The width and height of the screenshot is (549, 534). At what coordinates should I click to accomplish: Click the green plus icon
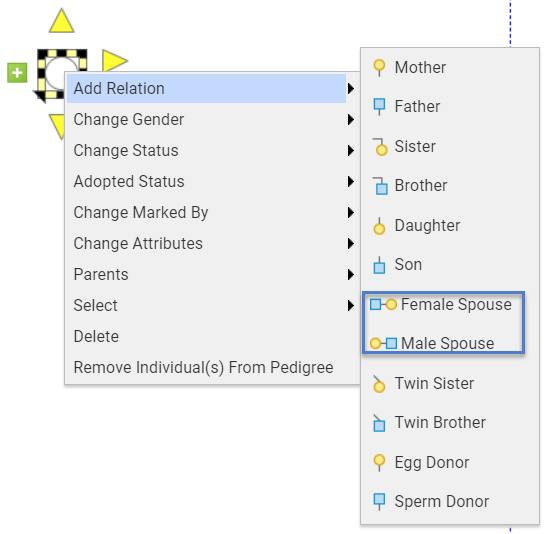(x=17, y=73)
